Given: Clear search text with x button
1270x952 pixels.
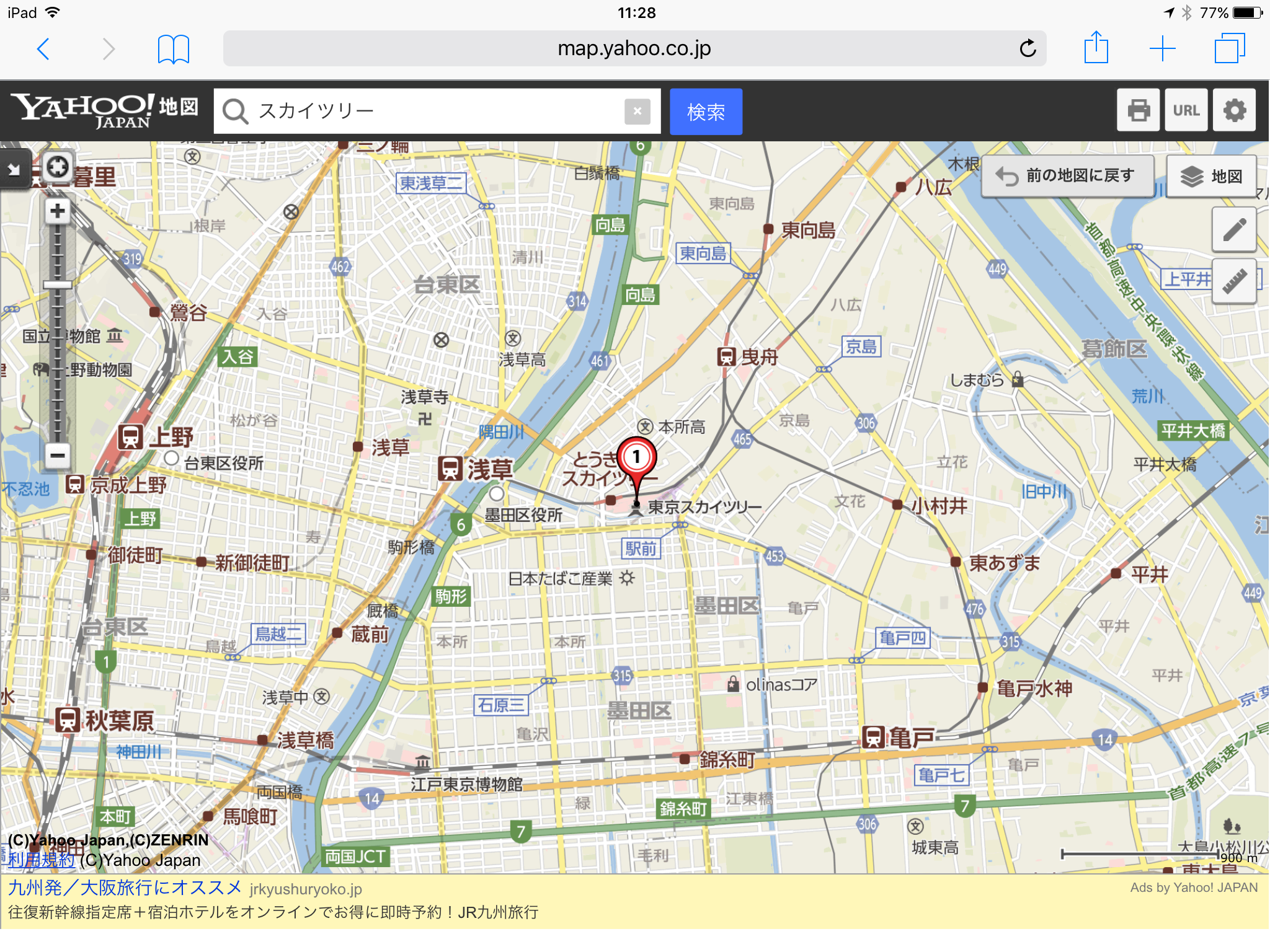Looking at the screenshot, I should click(x=637, y=112).
